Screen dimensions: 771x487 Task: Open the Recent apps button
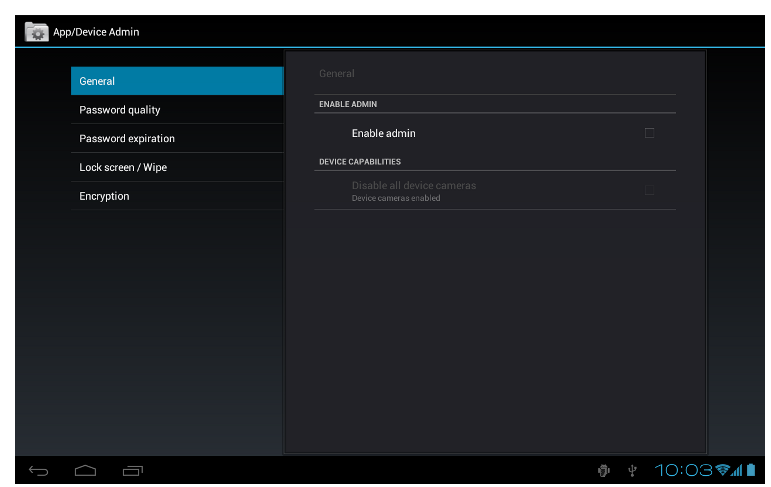133,471
